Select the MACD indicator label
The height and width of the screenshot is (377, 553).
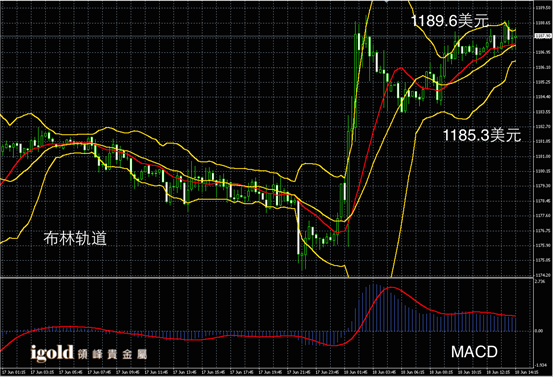(x=474, y=352)
